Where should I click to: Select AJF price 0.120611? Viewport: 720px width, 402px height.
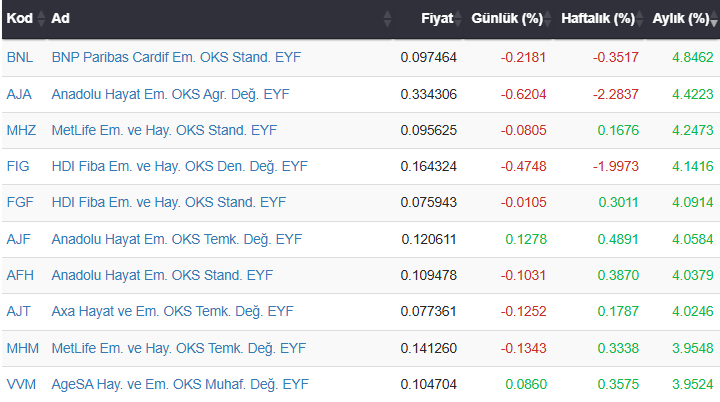(429, 239)
